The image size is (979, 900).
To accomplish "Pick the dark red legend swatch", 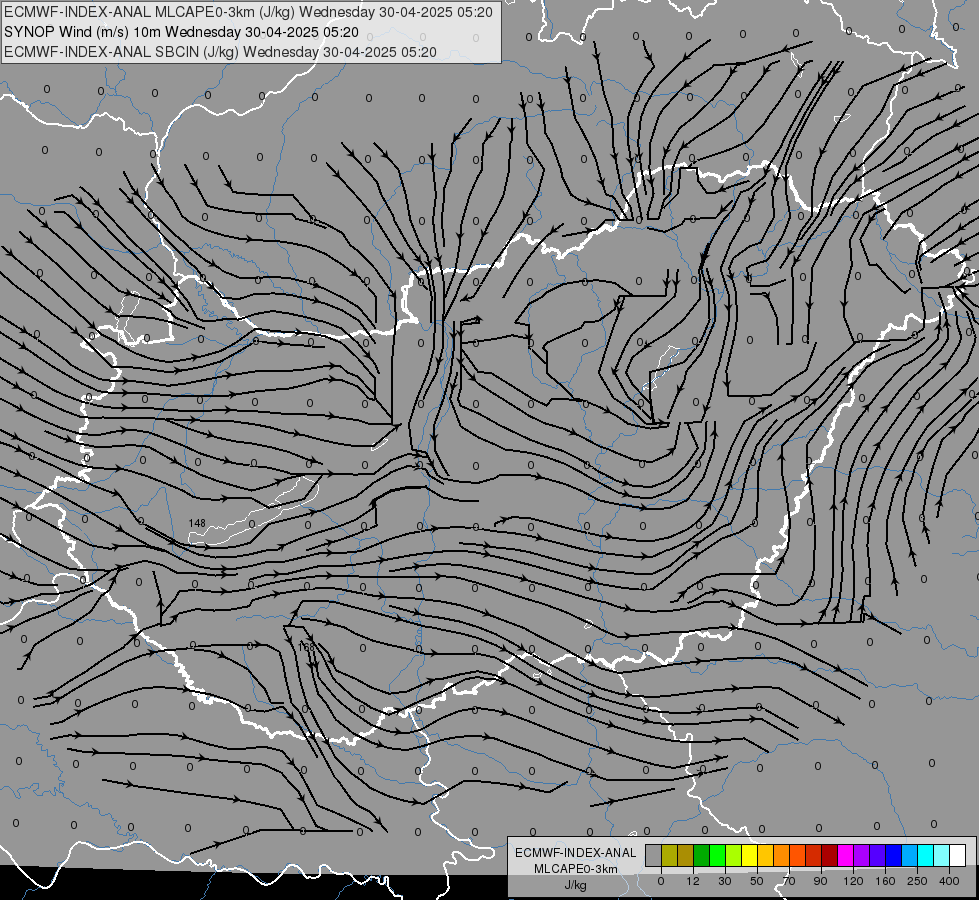I will [x=829, y=855].
